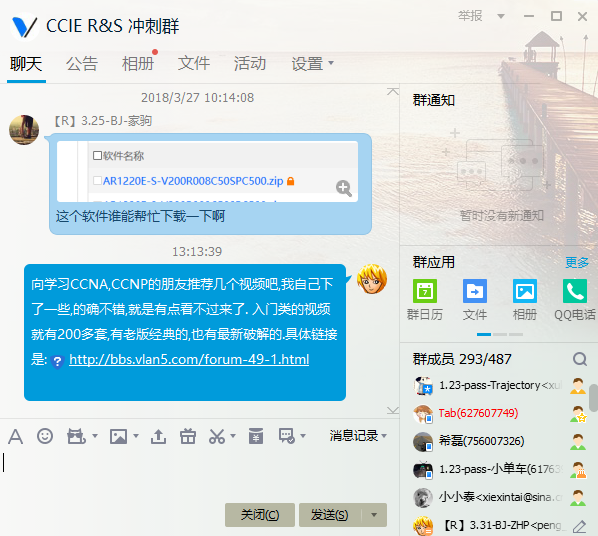Open the dropdown next to 举报
This screenshot has width=598, height=536.
click(x=501, y=16)
